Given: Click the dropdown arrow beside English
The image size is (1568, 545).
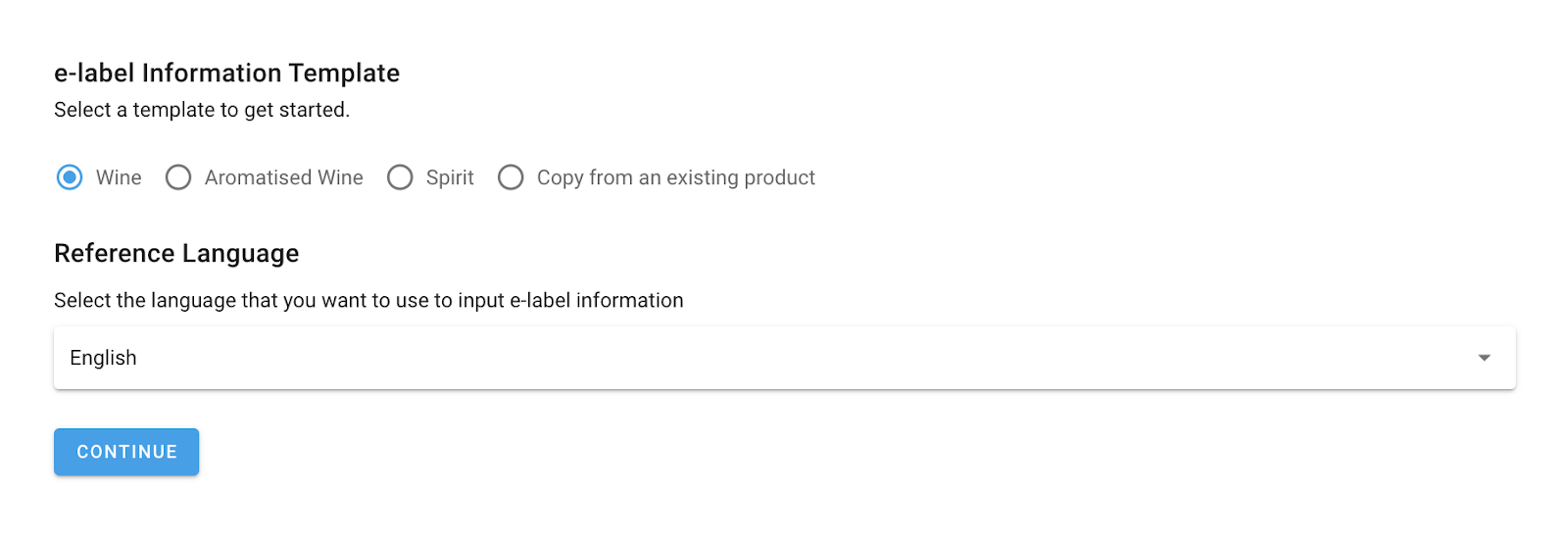Looking at the screenshot, I should [1484, 358].
